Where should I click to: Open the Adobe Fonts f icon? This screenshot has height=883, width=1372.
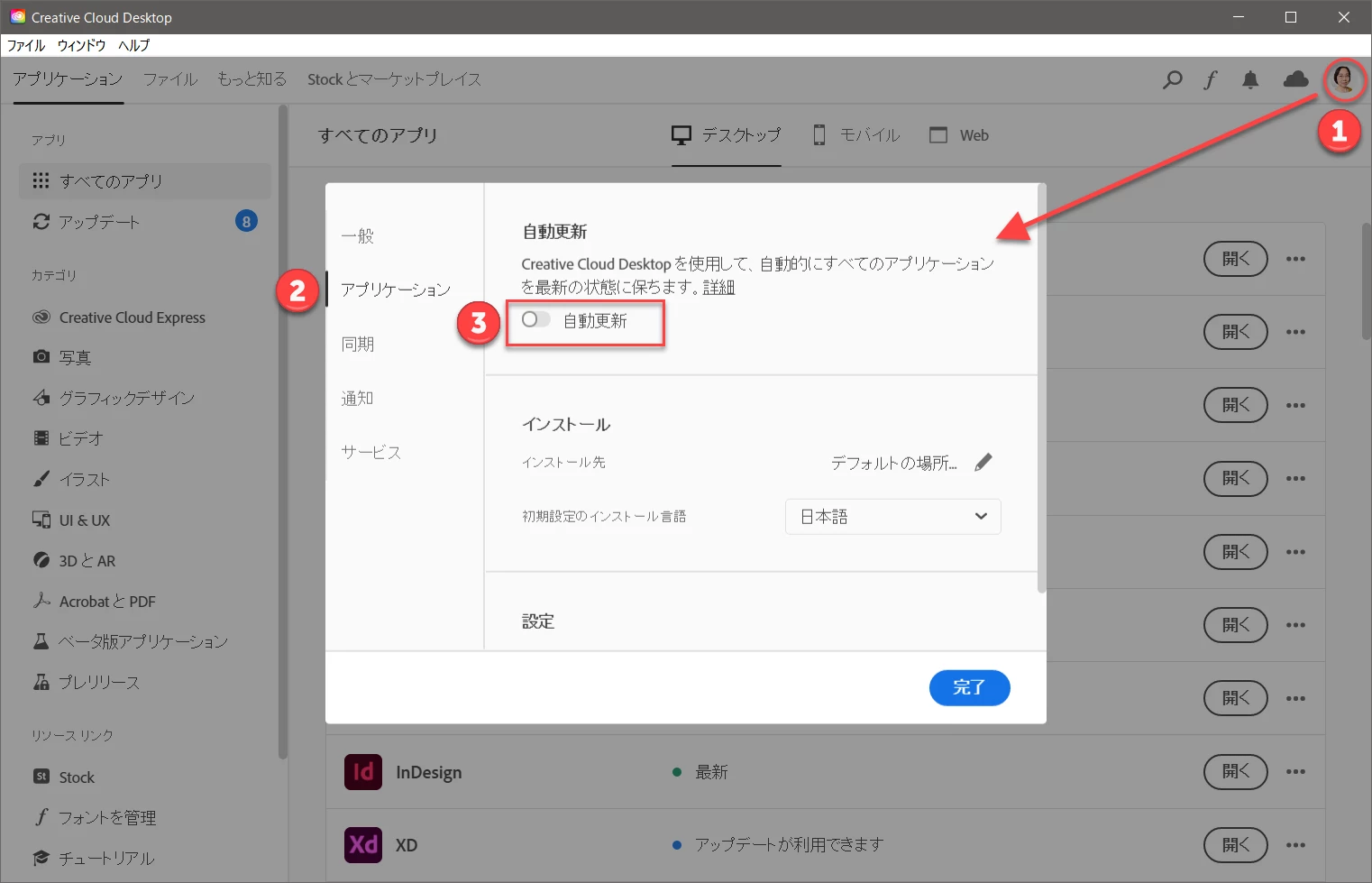click(1210, 79)
